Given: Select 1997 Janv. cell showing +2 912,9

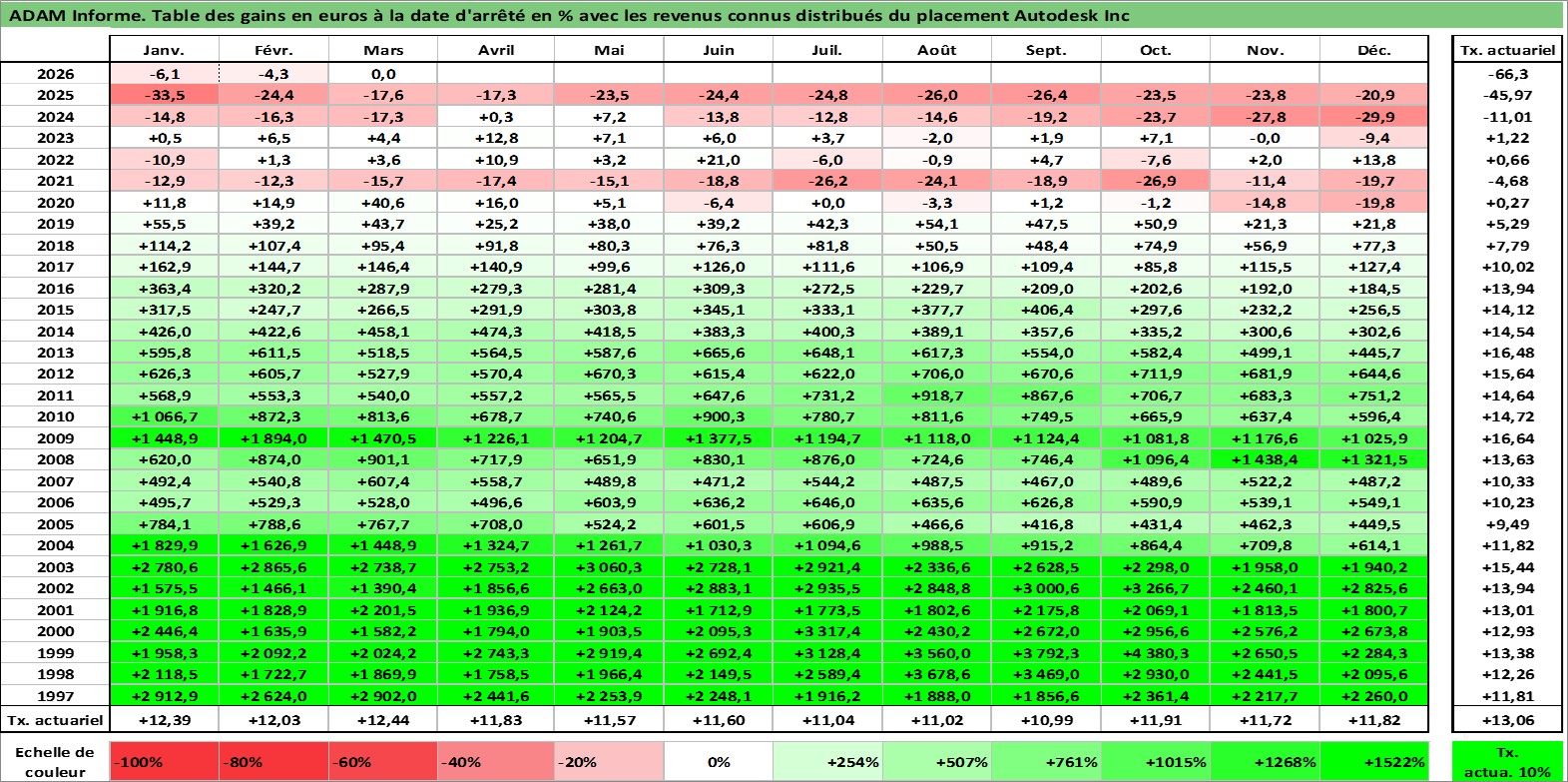Looking at the screenshot, I should 164,696.
